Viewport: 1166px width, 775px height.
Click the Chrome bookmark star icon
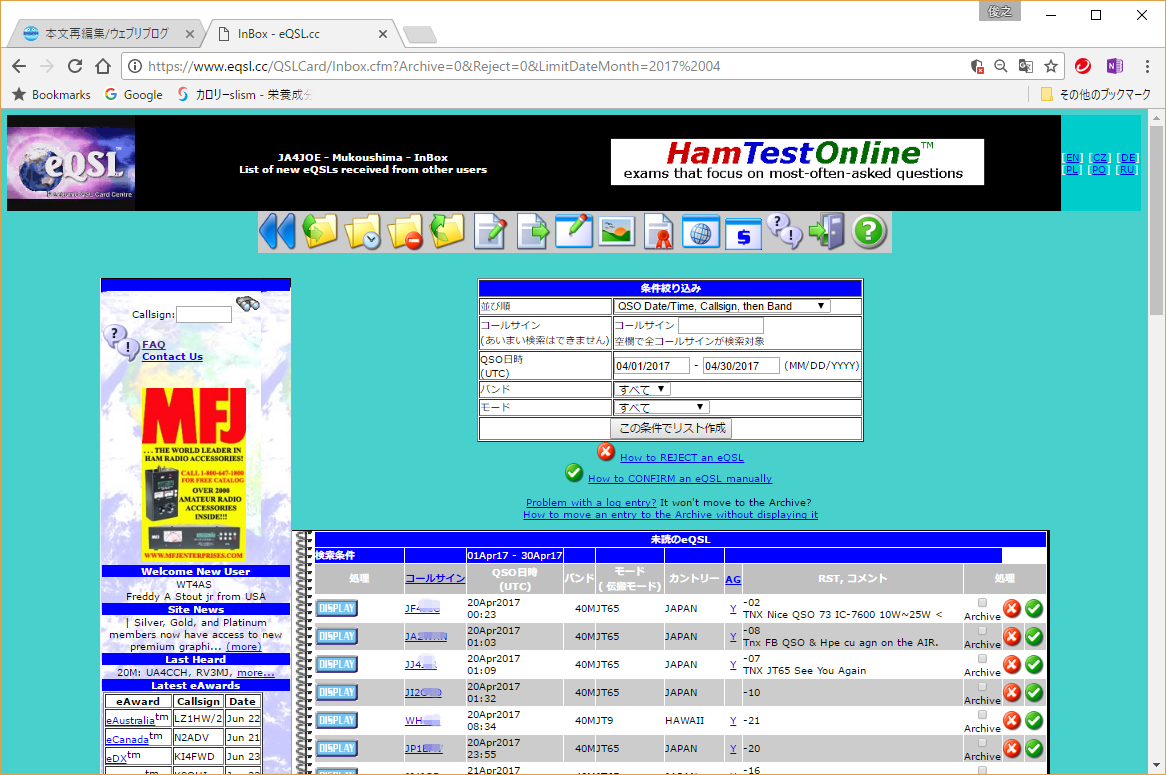click(1051, 66)
